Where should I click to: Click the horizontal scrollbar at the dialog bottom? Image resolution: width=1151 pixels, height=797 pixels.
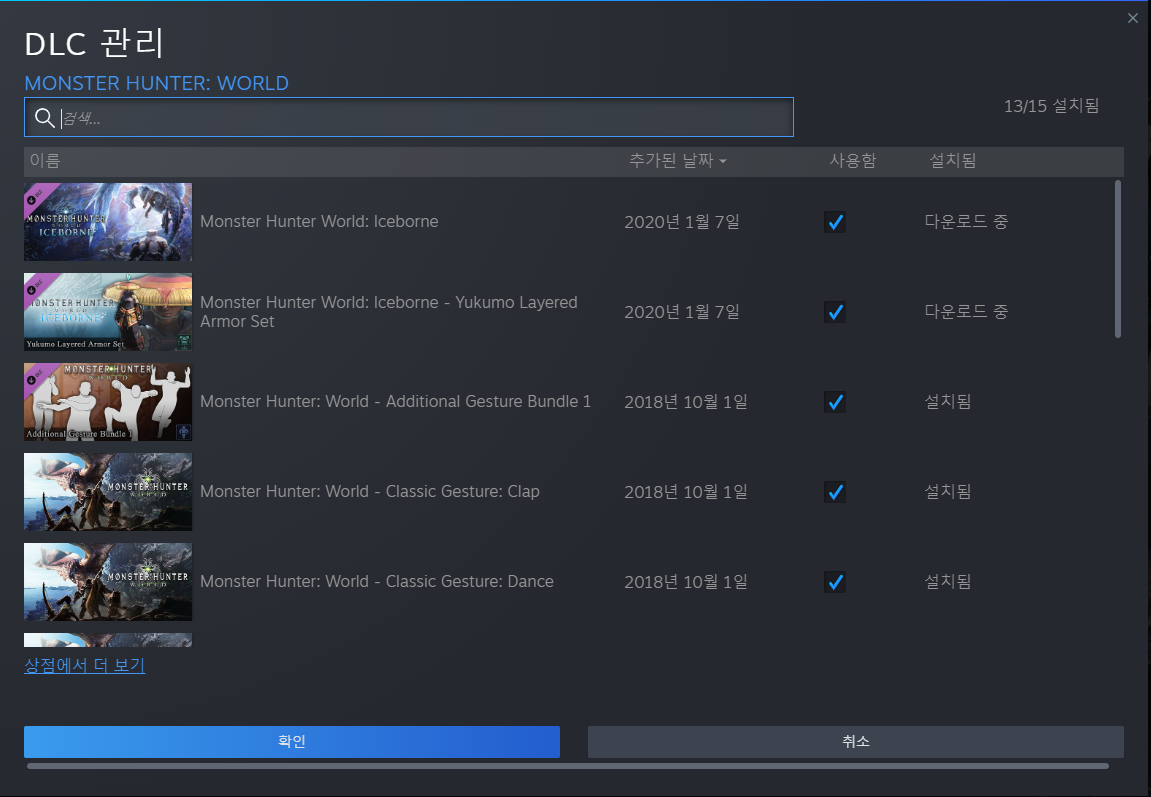click(x=567, y=765)
